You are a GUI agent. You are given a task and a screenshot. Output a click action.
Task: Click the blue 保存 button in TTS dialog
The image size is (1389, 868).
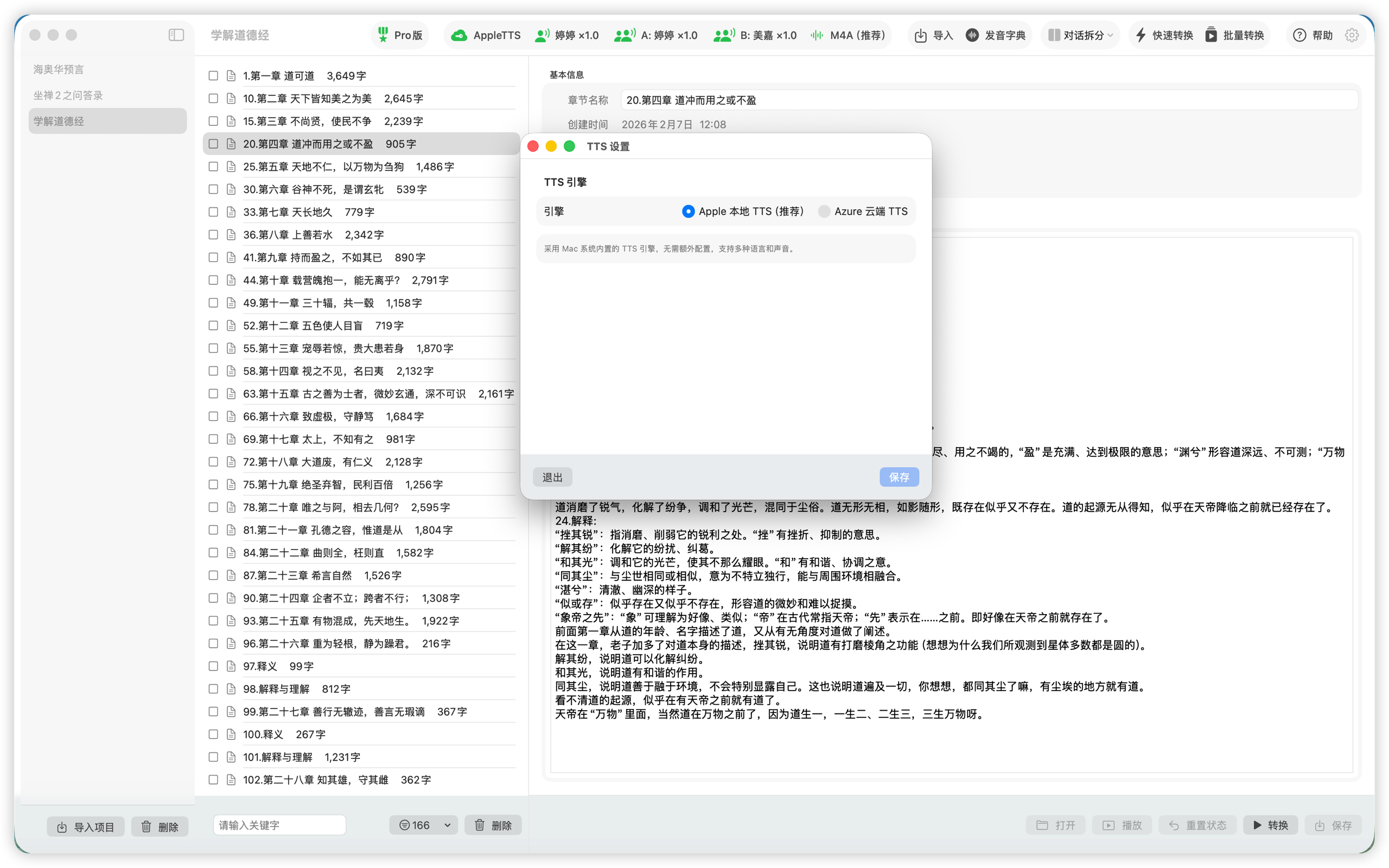pyautogui.click(x=899, y=477)
